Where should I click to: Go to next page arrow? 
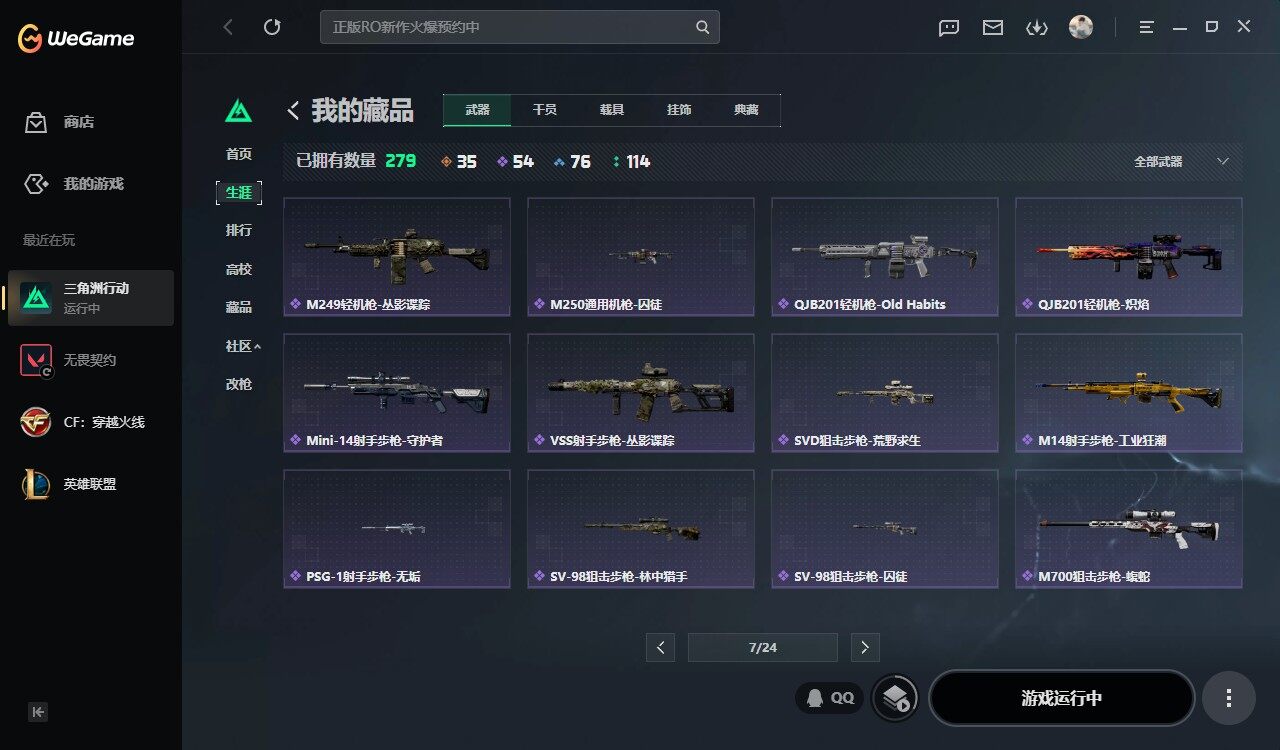(x=865, y=647)
